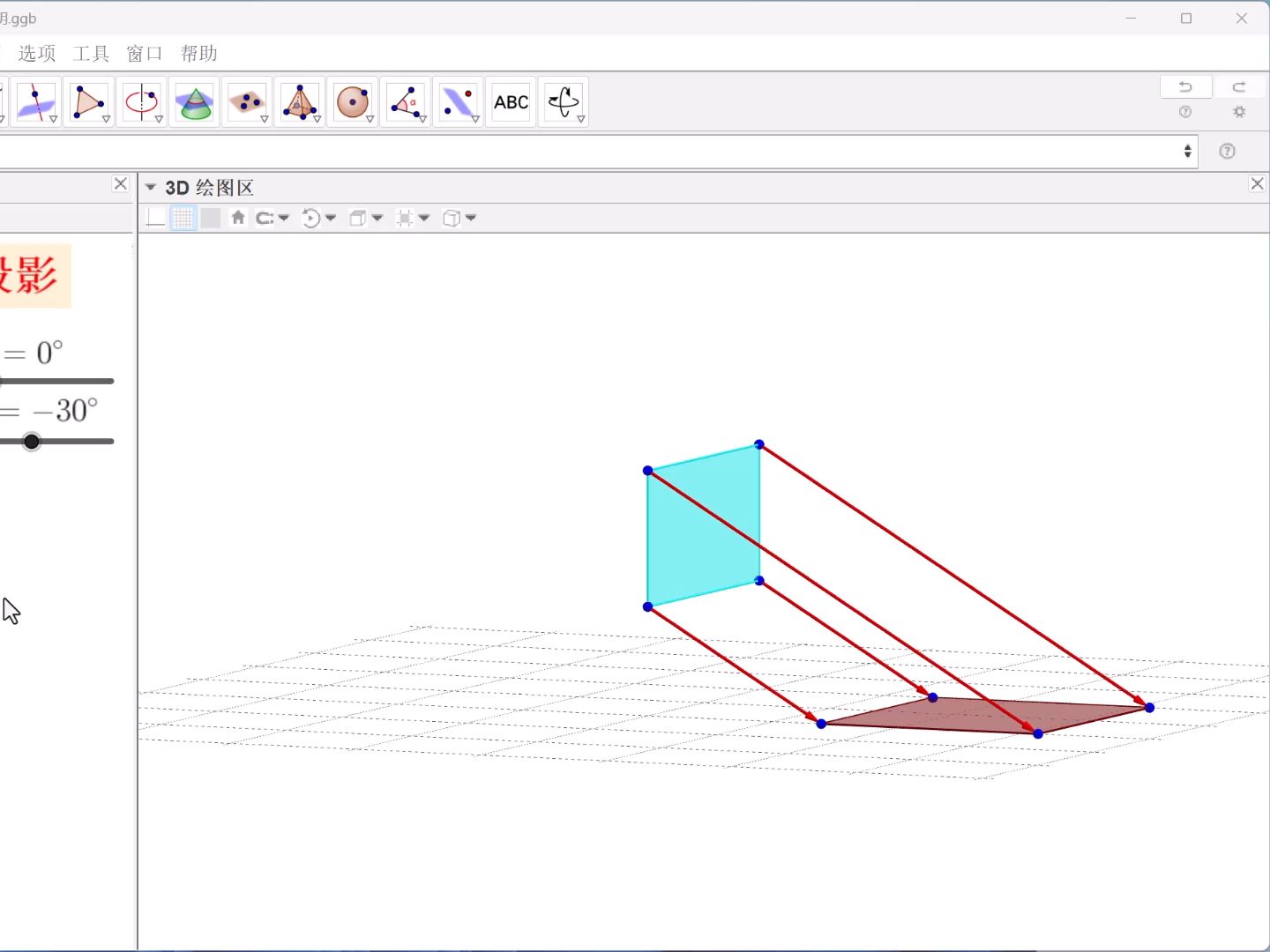The width and height of the screenshot is (1270, 952).
Task: Open the 帮助 menu
Action: click(198, 54)
